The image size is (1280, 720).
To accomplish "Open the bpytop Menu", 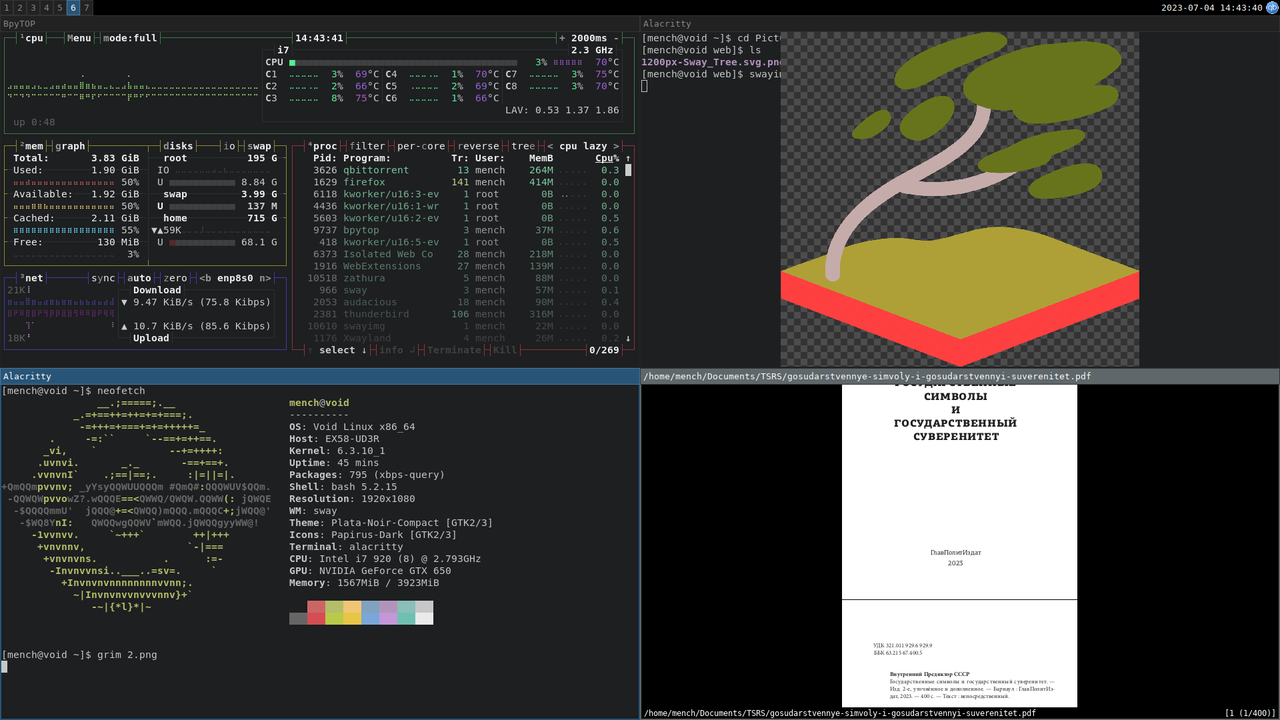I will (x=80, y=38).
